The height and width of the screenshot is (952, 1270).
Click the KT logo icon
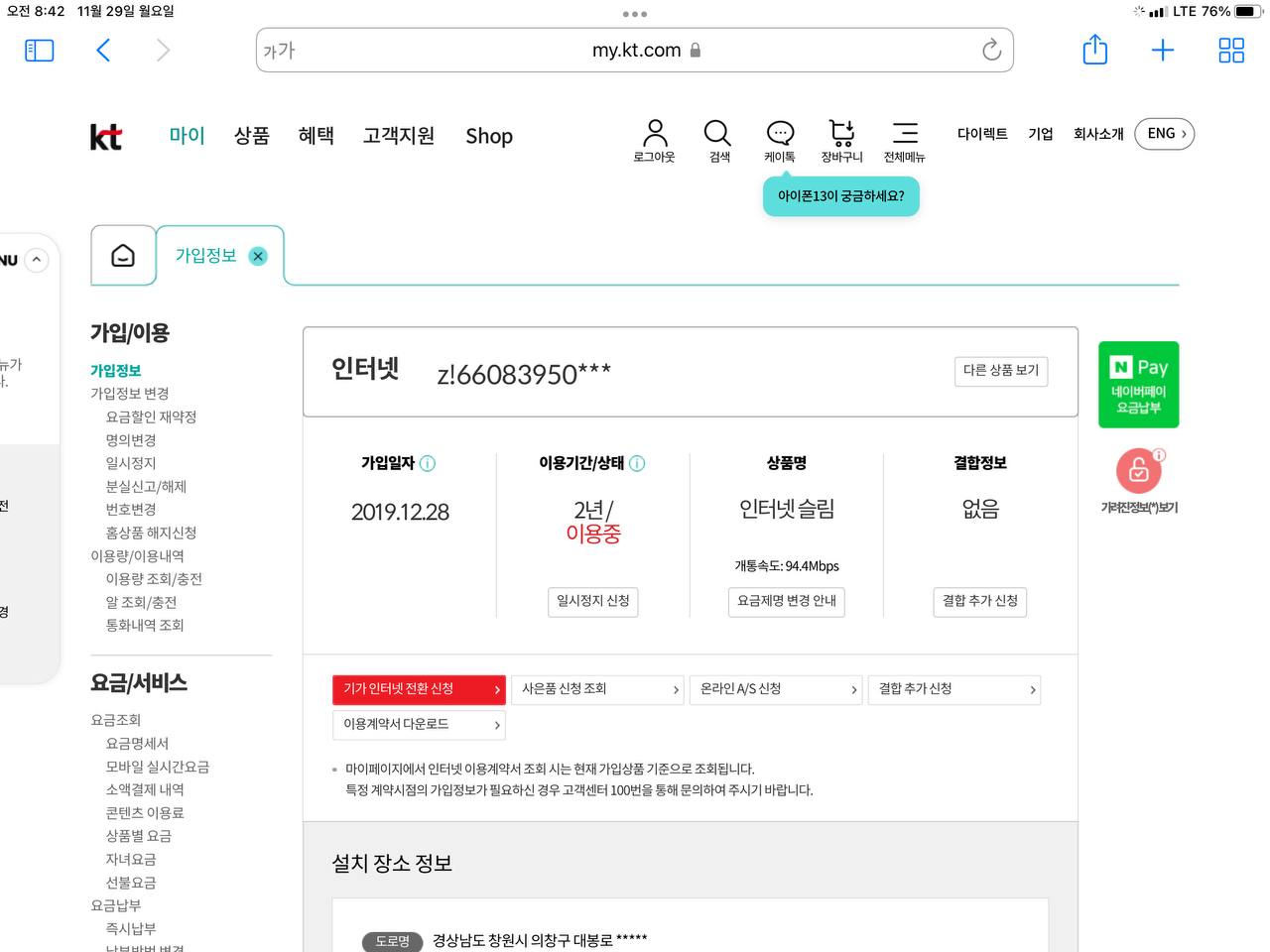click(106, 137)
